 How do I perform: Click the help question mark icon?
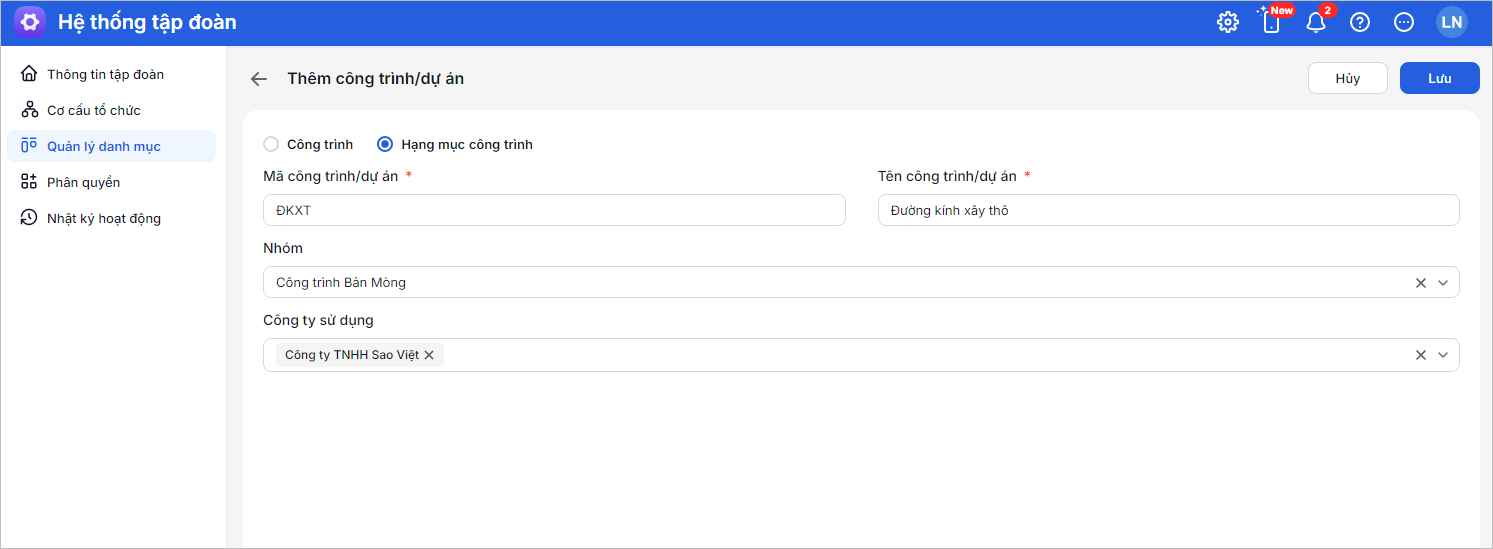coord(1360,22)
